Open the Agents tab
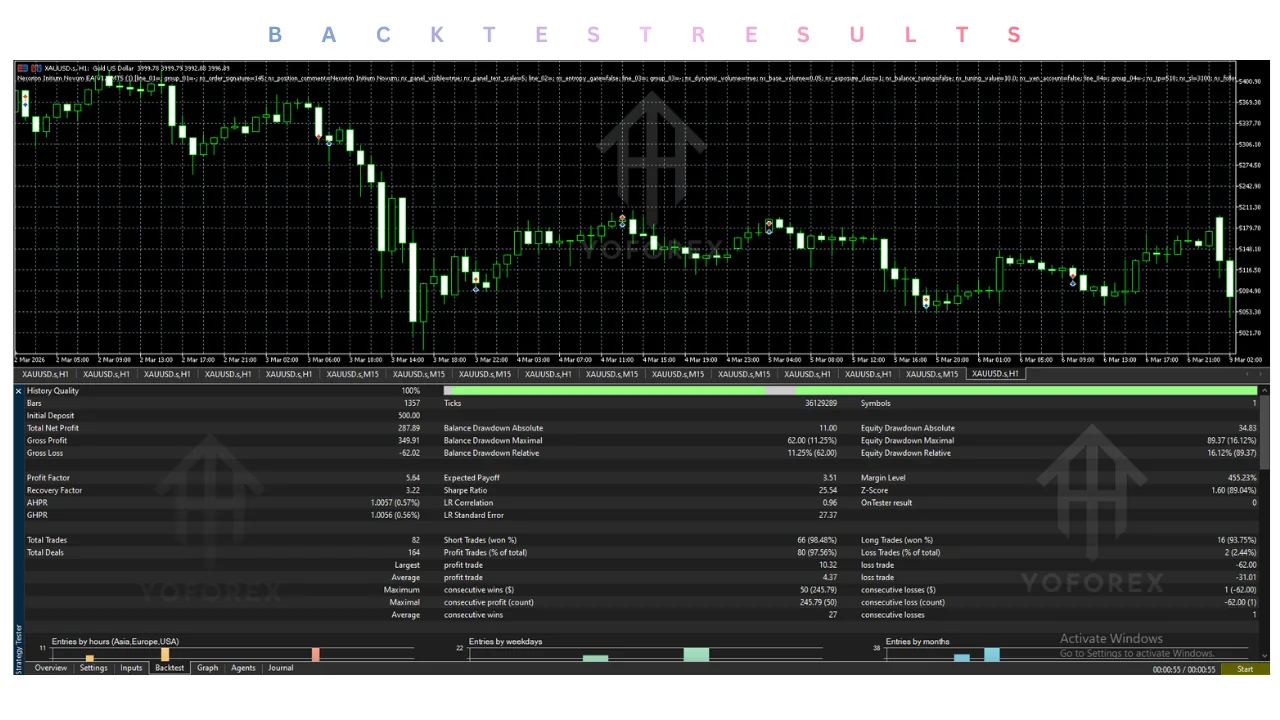 click(244, 668)
